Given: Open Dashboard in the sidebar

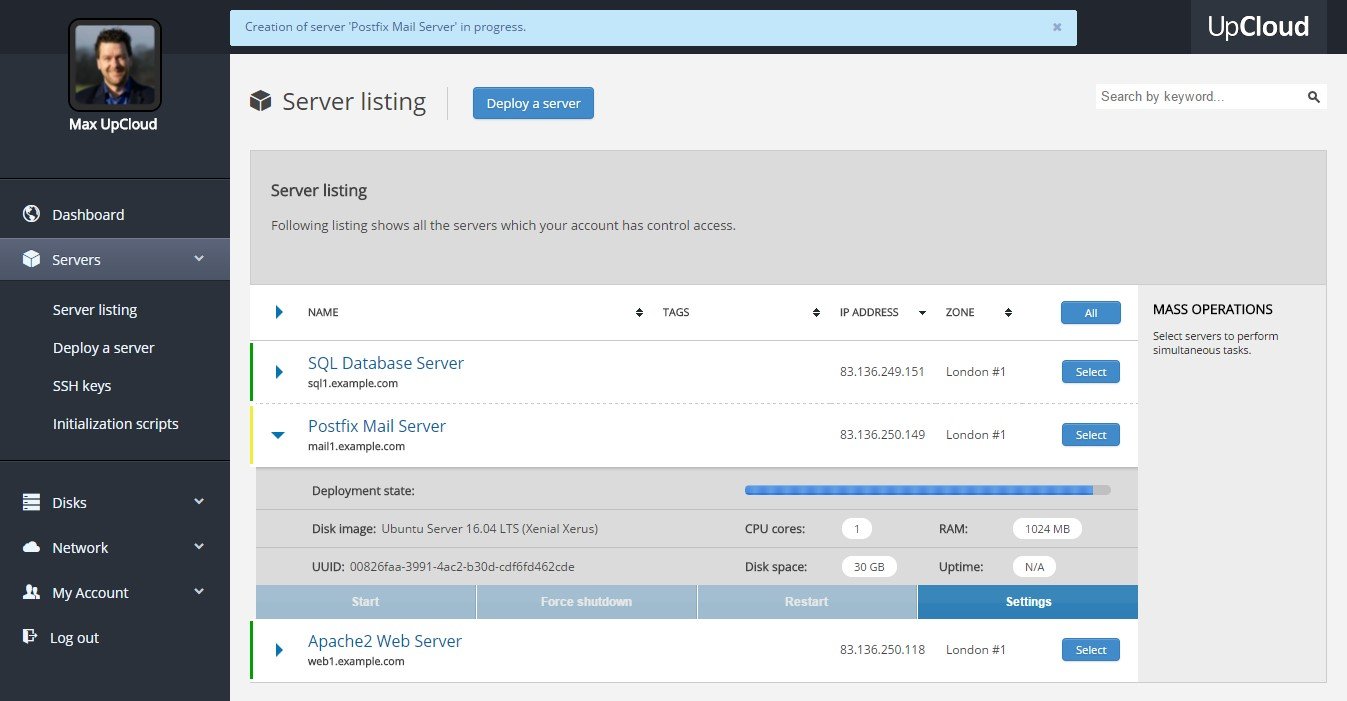Looking at the screenshot, I should 88,214.
